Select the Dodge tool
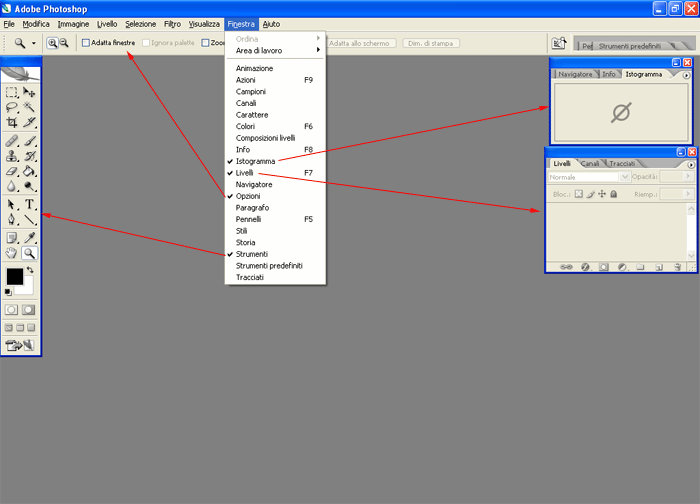Image resolution: width=700 pixels, height=504 pixels. tap(29, 186)
